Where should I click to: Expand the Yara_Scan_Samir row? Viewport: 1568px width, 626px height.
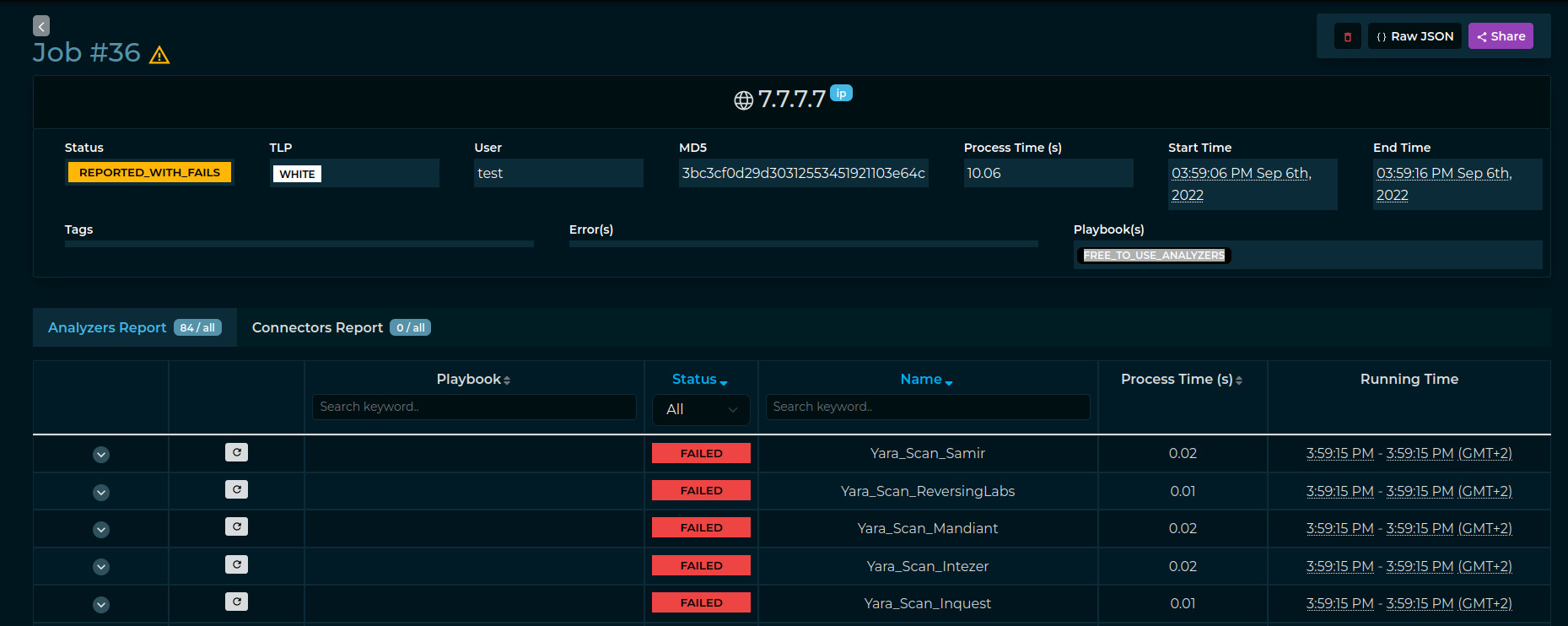pyautogui.click(x=101, y=455)
